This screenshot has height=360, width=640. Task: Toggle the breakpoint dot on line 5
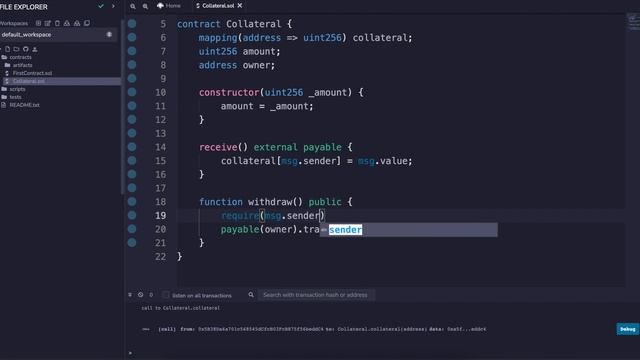[x=132, y=24]
